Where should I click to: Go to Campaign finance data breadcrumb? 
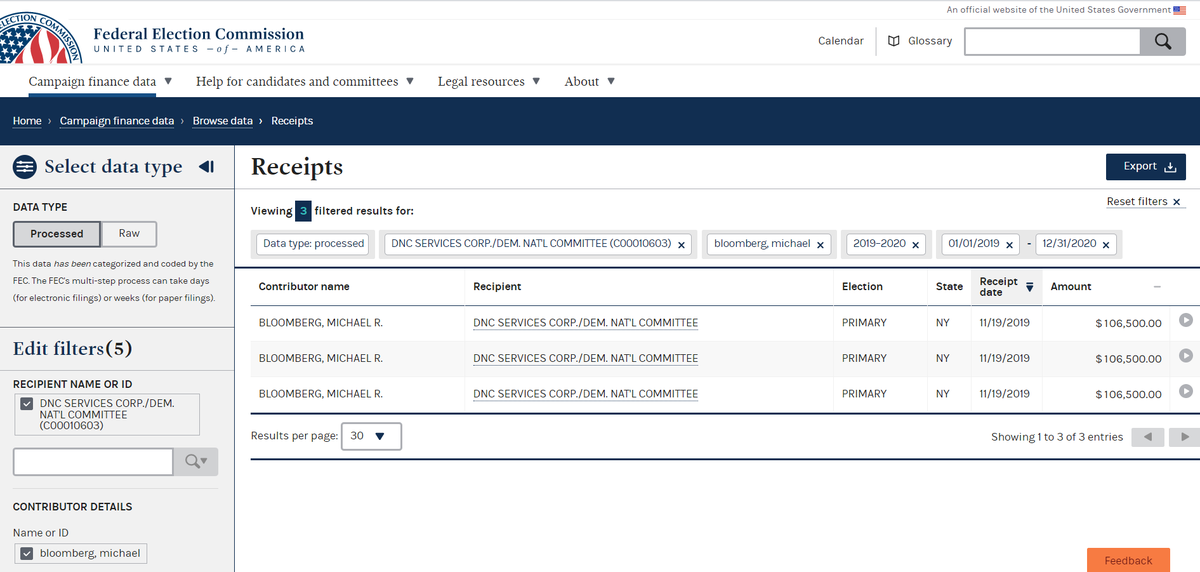pyautogui.click(x=117, y=121)
